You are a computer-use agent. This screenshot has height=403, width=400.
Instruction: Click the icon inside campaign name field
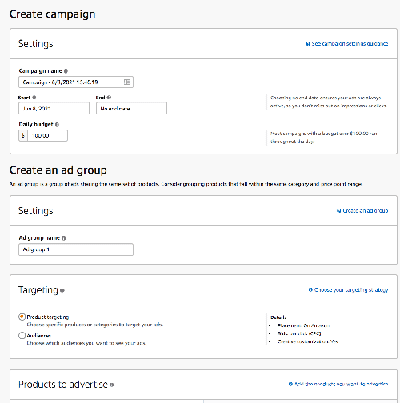127,82
